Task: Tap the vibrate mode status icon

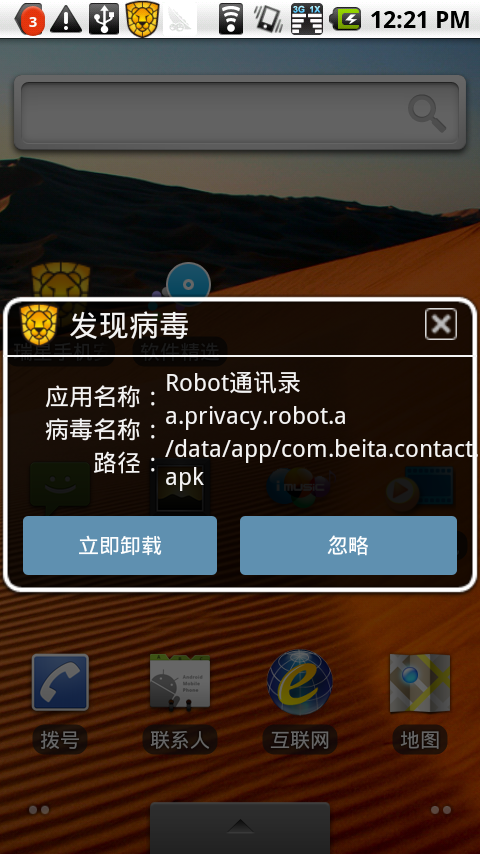Action: pyautogui.click(x=268, y=19)
